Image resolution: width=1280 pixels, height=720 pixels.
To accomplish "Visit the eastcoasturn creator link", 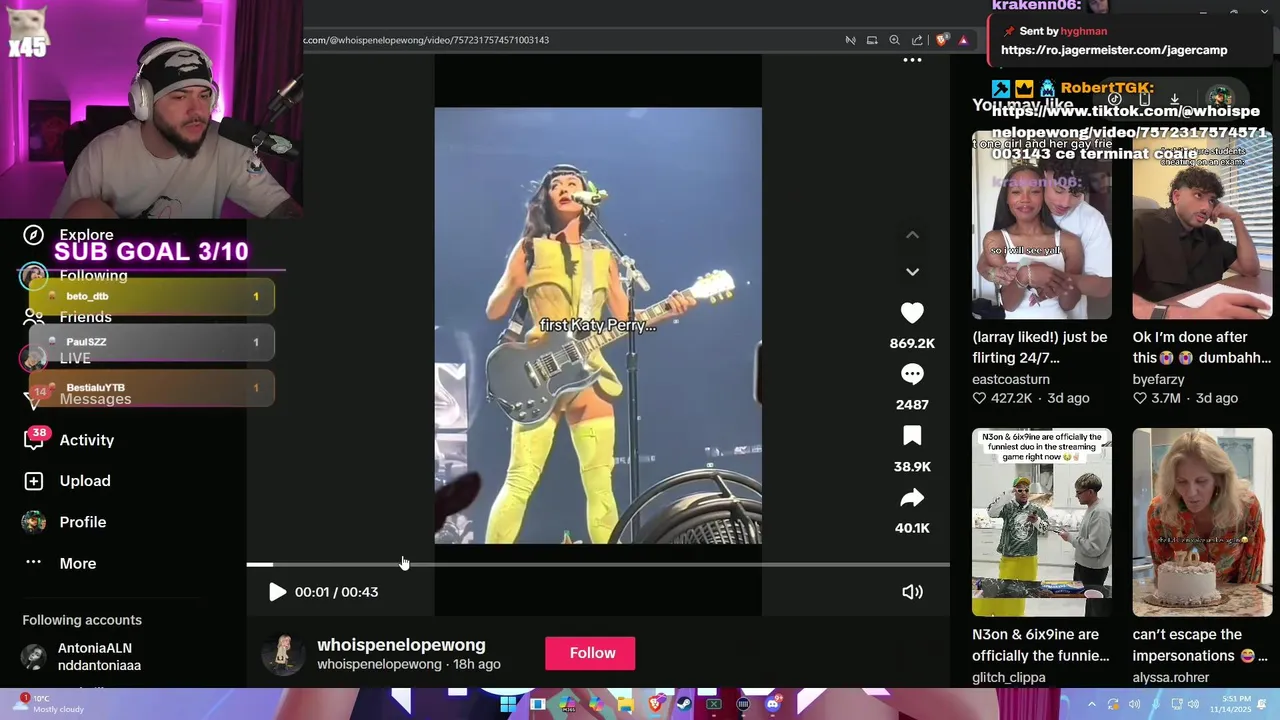I will 1010,379.
